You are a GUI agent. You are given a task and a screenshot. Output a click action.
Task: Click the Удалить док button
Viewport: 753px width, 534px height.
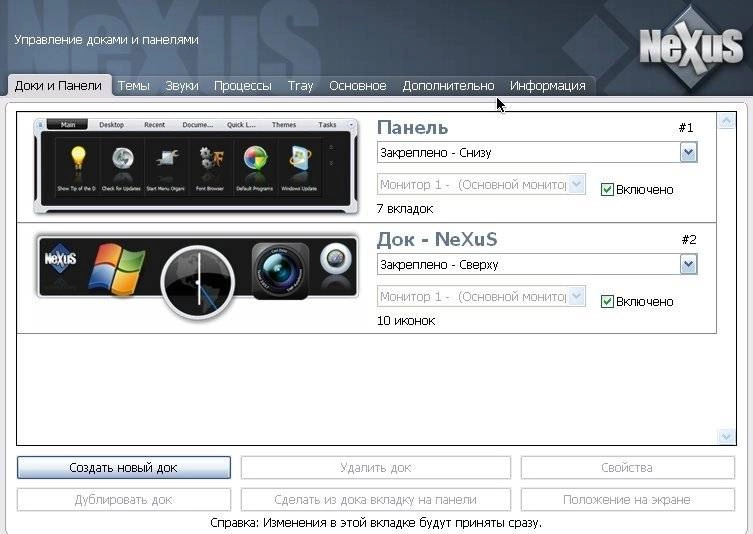[x=376, y=468]
